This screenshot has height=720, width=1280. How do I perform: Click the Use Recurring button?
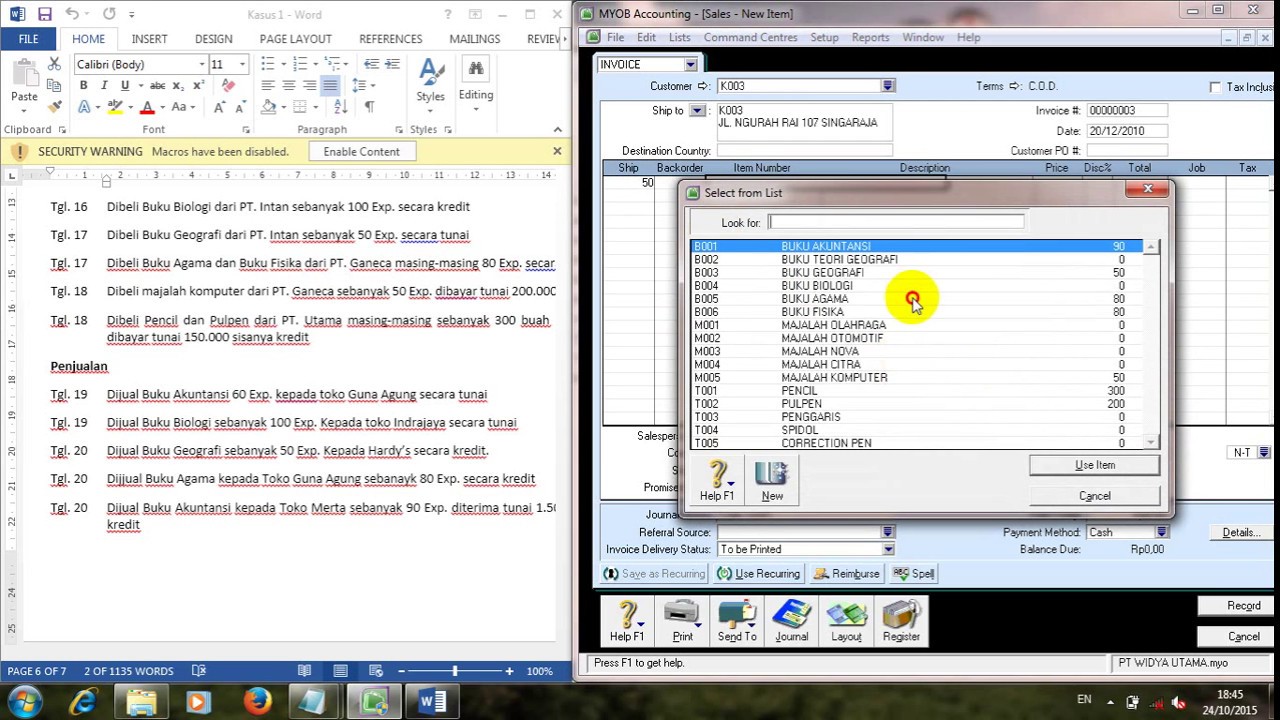pos(758,574)
